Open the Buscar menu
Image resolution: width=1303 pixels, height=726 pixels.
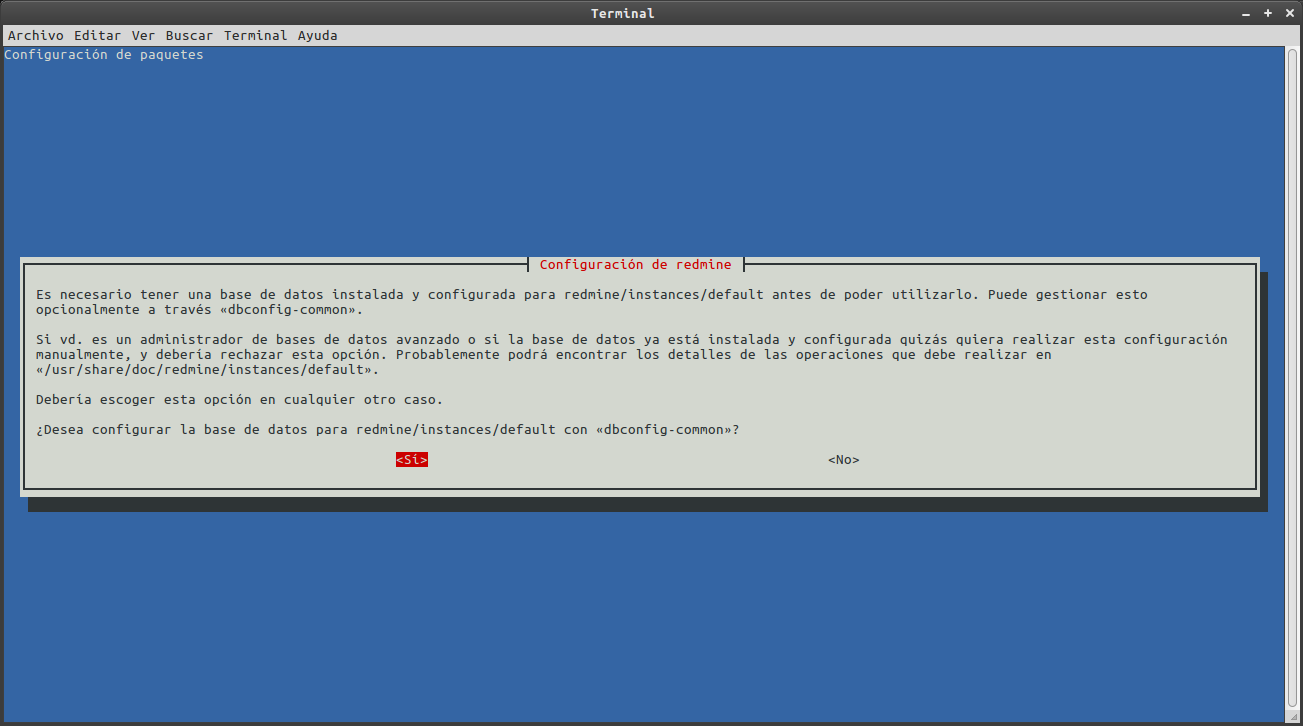tap(189, 35)
